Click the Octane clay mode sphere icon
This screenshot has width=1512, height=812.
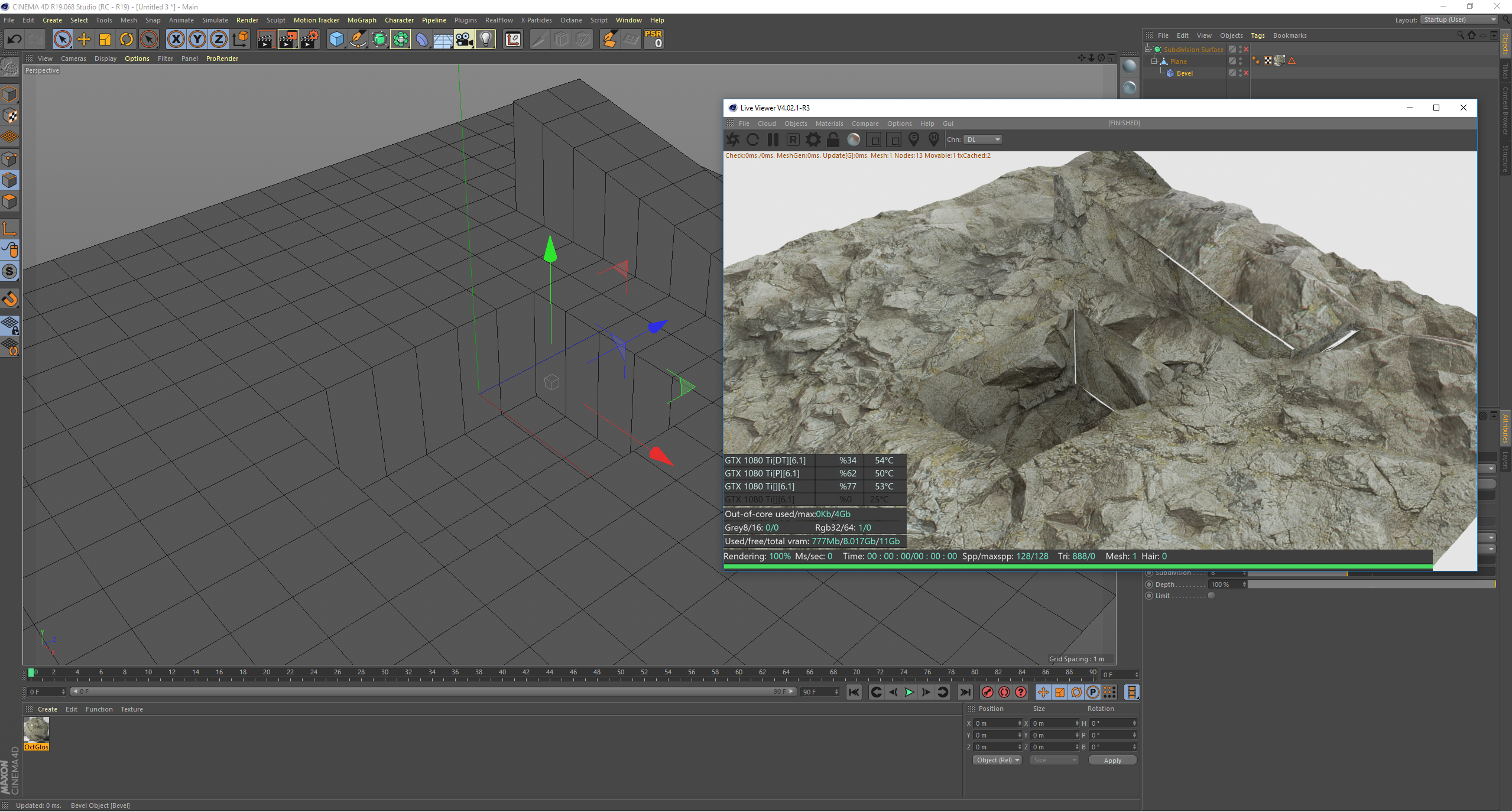tap(853, 139)
